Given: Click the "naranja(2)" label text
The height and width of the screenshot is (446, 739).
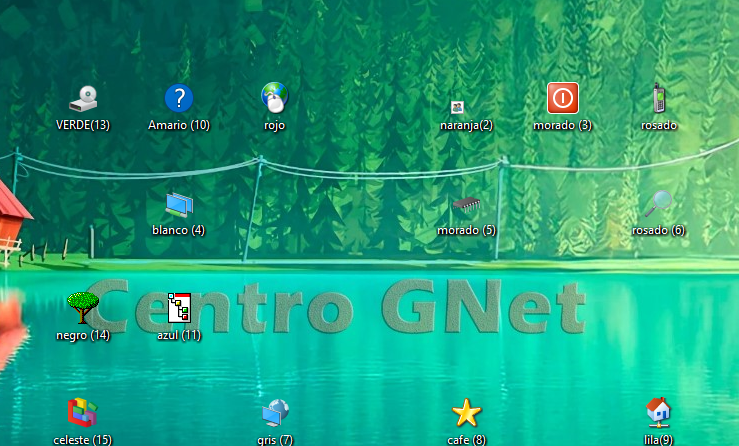Looking at the screenshot, I should click(467, 125).
